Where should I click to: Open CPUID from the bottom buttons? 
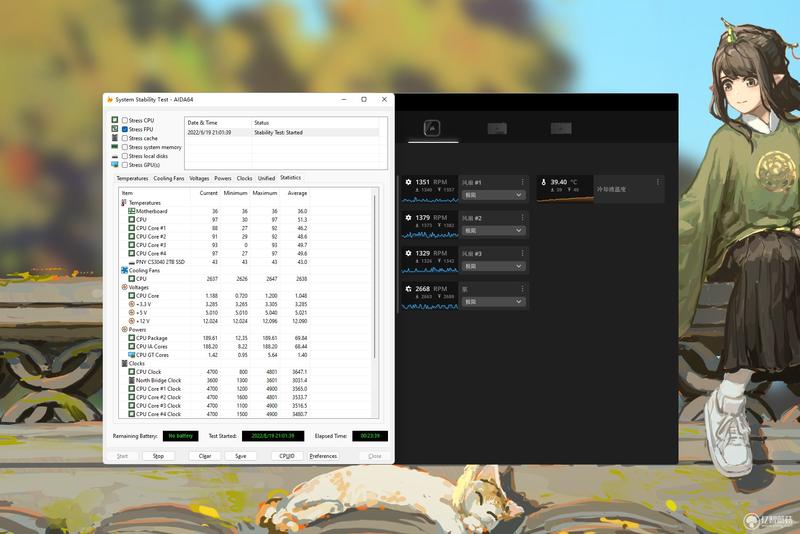[x=287, y=456]
